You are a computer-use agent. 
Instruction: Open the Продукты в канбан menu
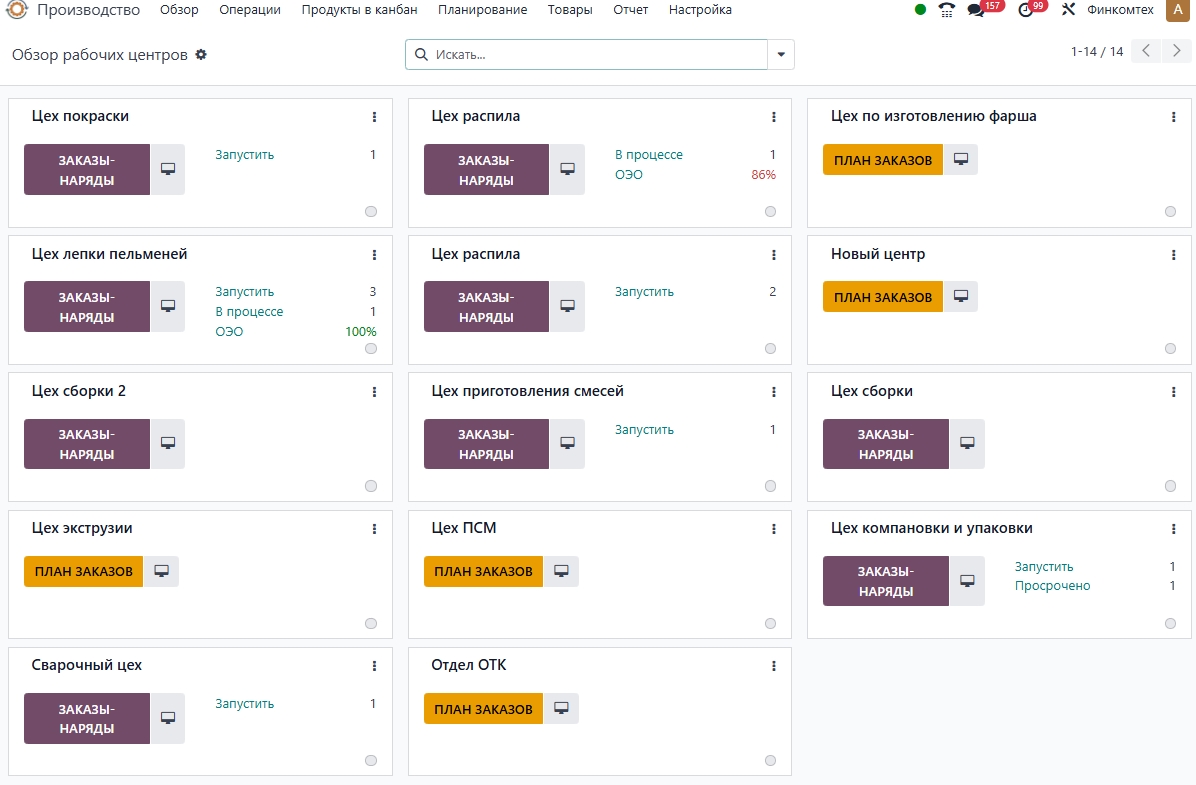359,10
